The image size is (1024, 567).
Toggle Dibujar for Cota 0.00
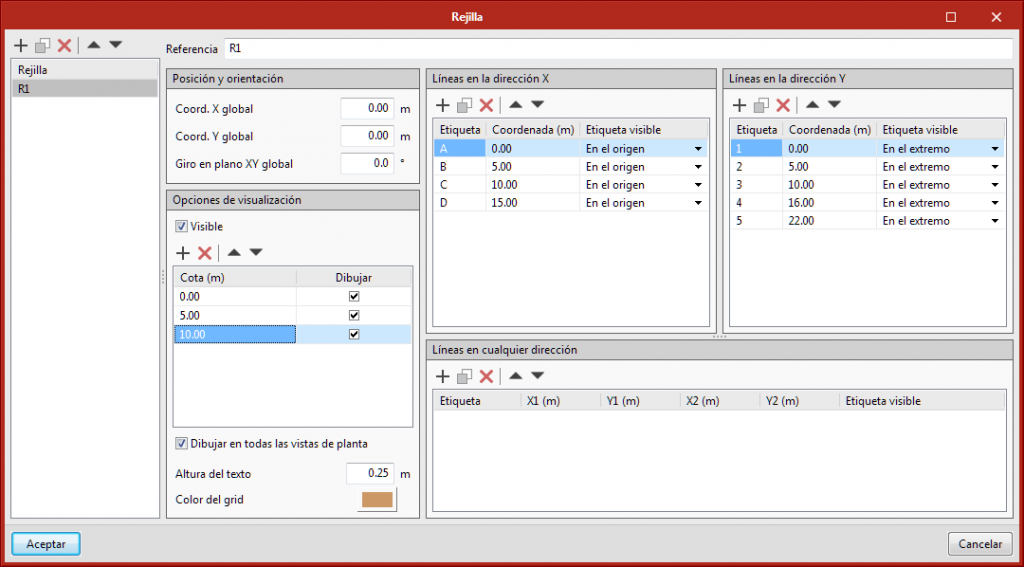click(x=354, y=297)
